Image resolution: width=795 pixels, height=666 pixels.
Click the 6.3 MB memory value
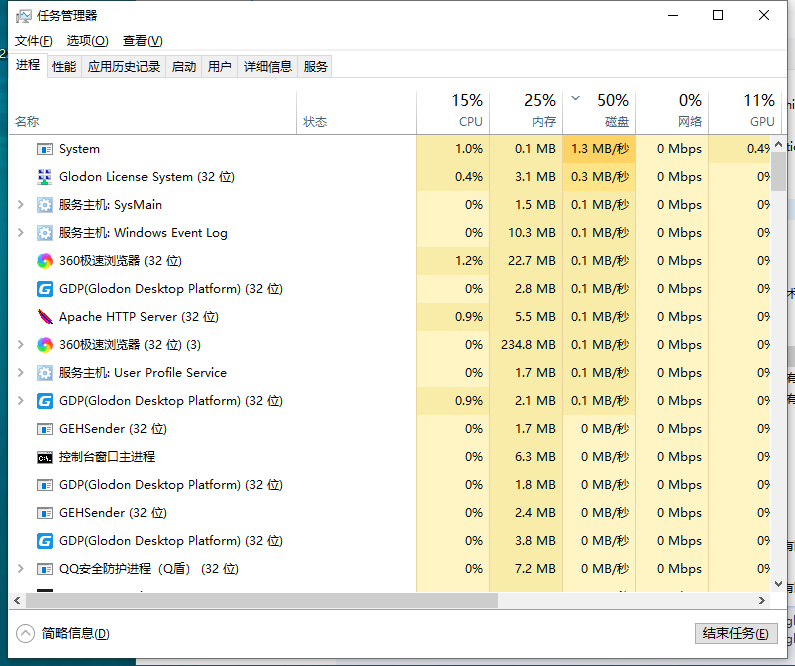click(535, 457)
